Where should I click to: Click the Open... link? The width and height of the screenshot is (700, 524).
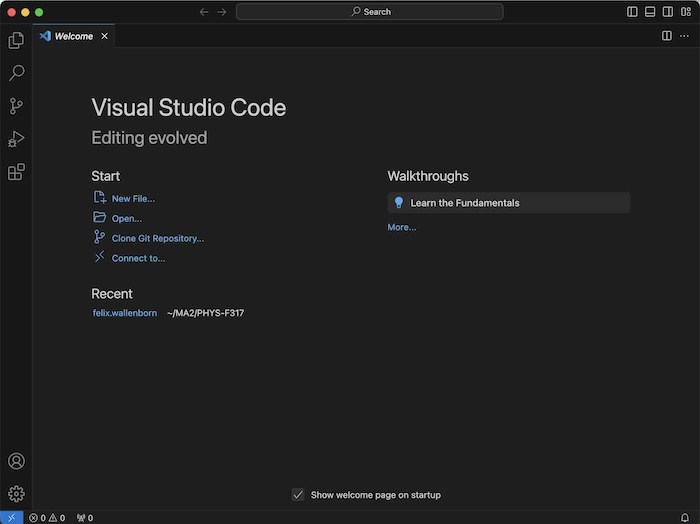click(127, 219)
